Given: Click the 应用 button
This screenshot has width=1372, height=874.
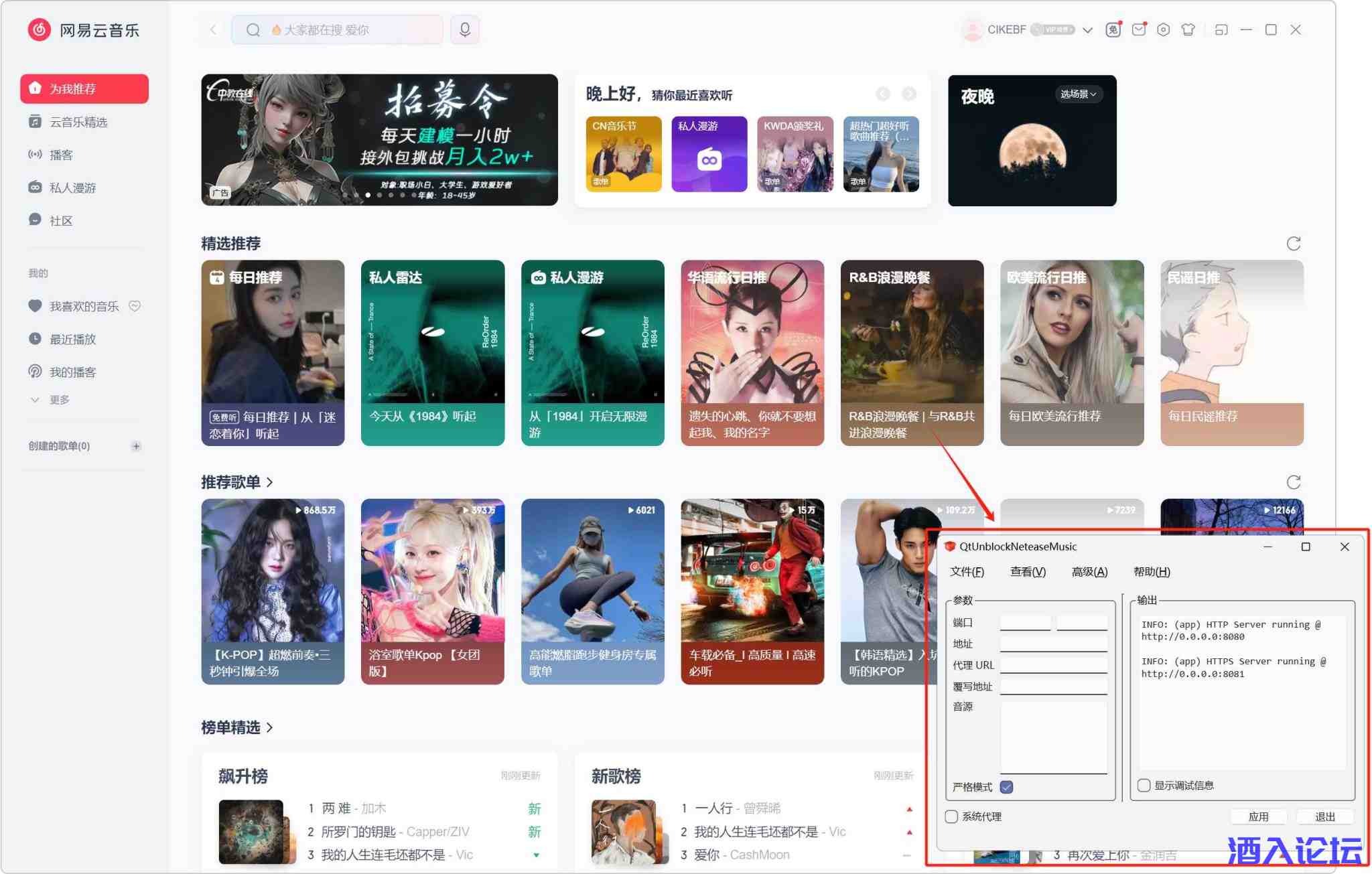Looking at the screenshot, I should (1258, 816).
